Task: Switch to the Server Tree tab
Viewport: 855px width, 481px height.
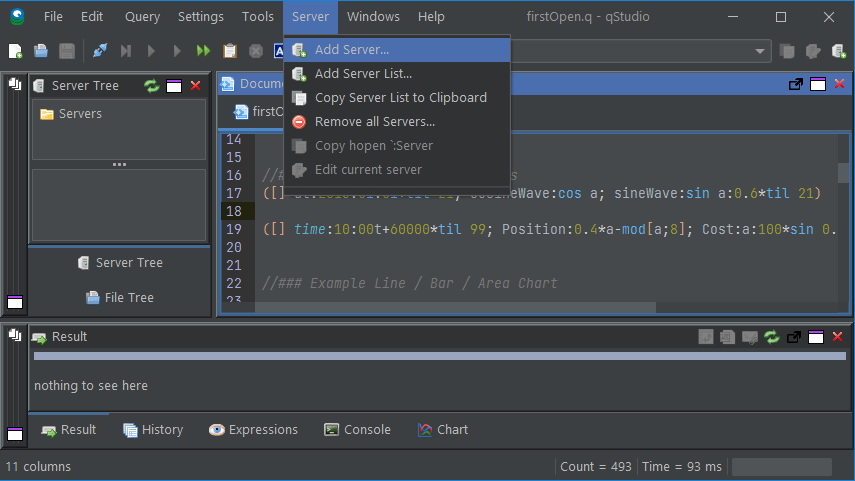Action: (120, 263)
